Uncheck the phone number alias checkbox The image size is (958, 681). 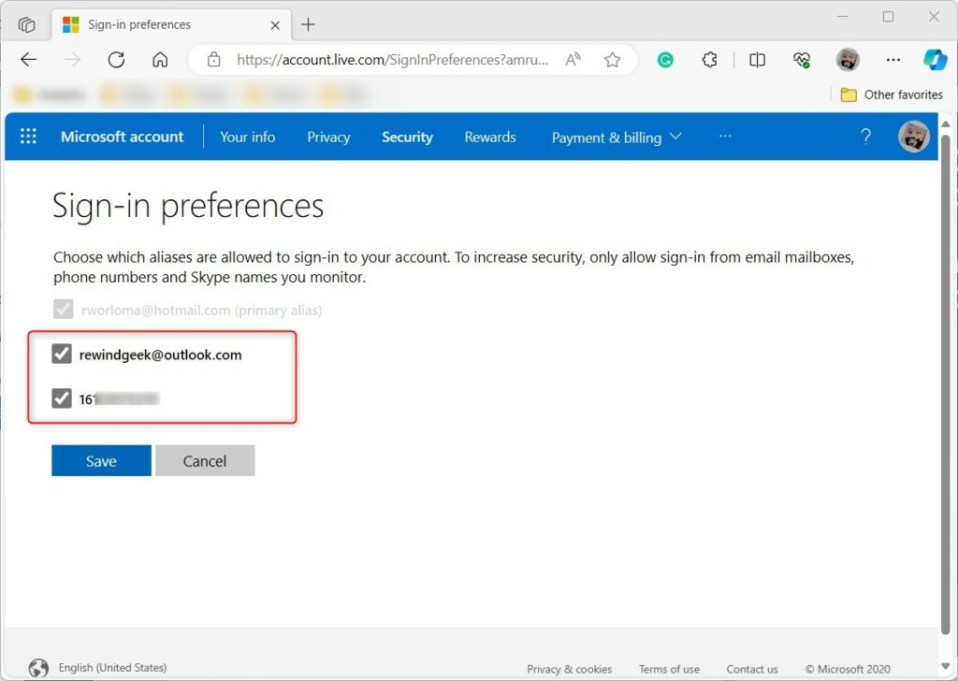click(62, 398)
